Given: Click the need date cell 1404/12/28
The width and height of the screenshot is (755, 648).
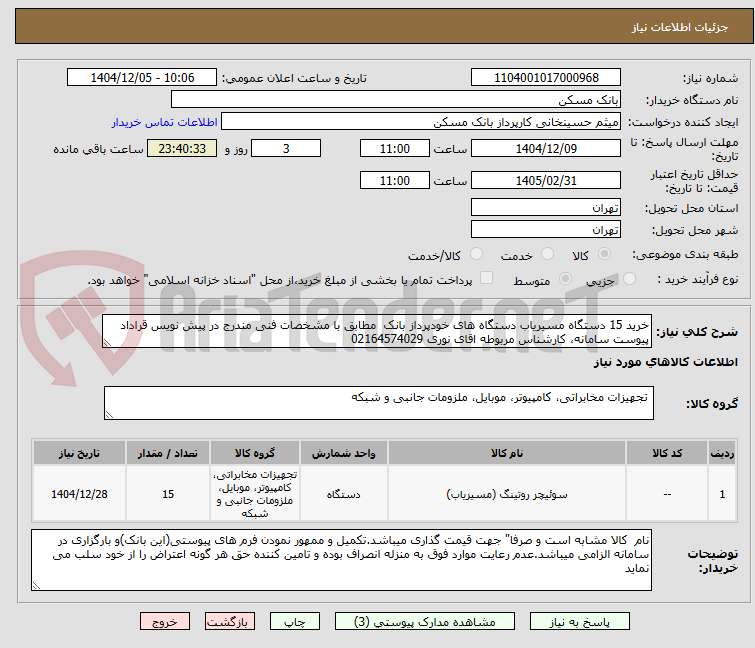Looking at the screenshot, I should point(79,494).
